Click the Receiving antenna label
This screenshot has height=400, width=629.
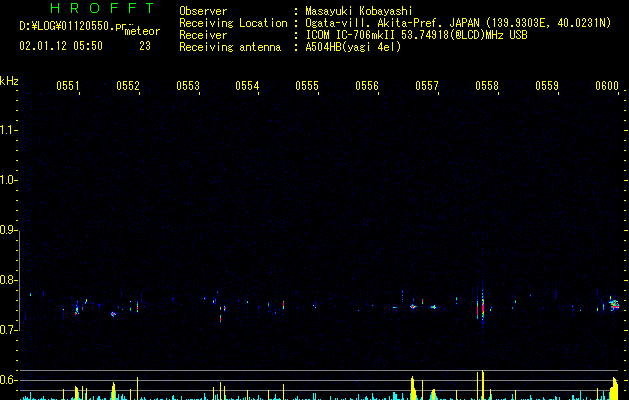click(x=230, y=47)
